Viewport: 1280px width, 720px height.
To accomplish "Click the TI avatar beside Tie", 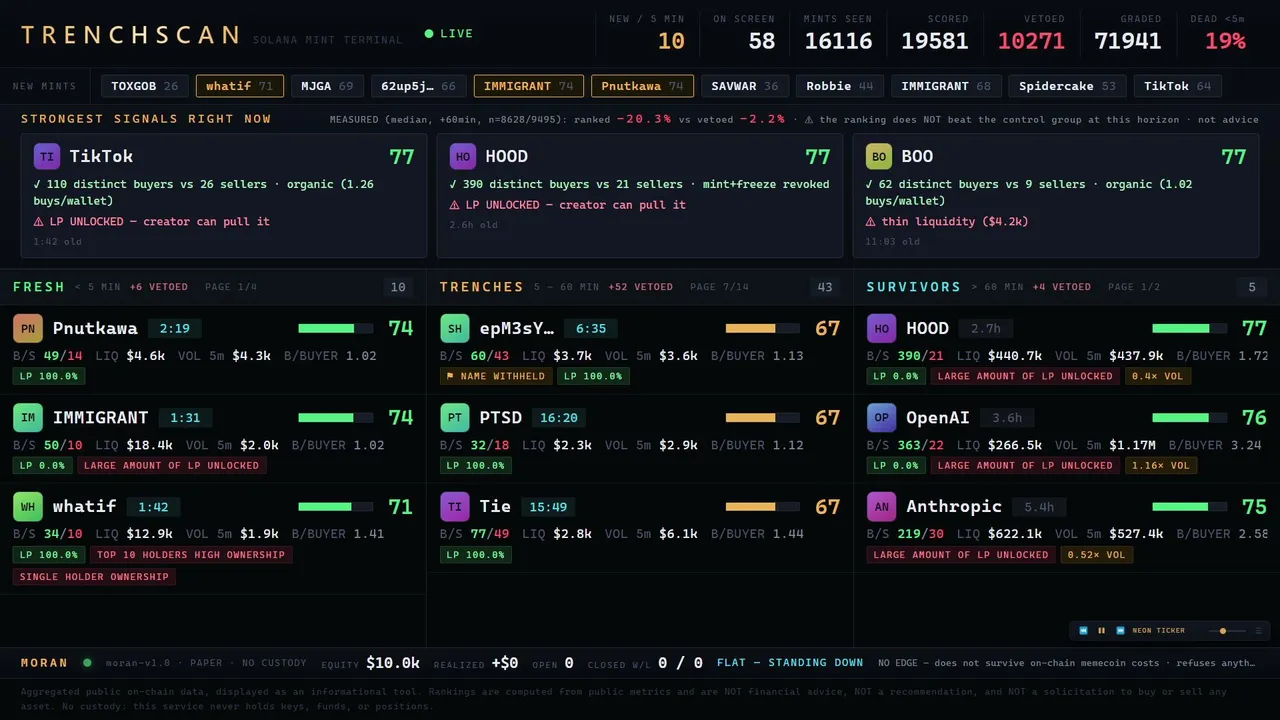I will pyautogui.click(x=455, y=507).
